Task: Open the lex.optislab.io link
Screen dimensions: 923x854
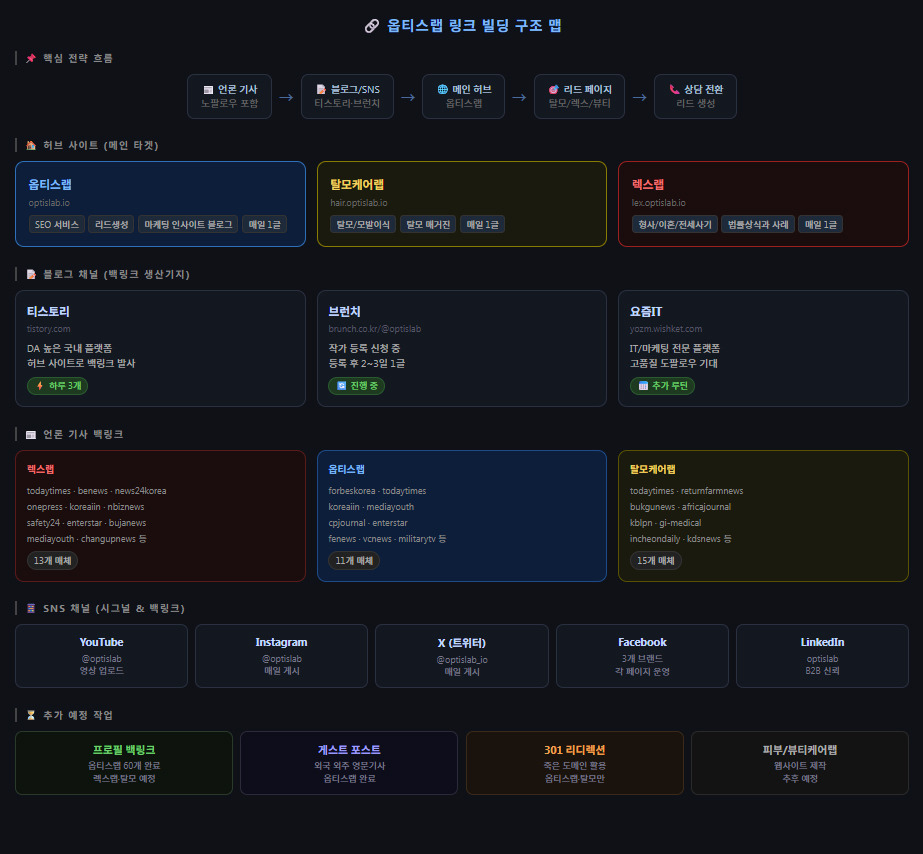Action: (x=658, y=203)
